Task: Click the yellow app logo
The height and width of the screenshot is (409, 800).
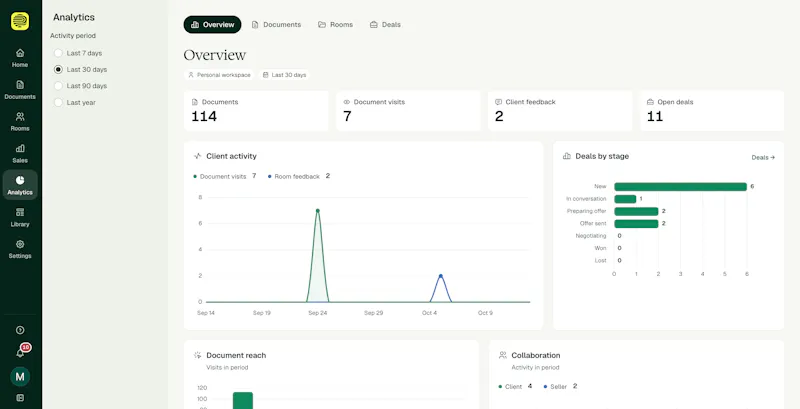Action: pyautogui.click(x=20, y=21)
